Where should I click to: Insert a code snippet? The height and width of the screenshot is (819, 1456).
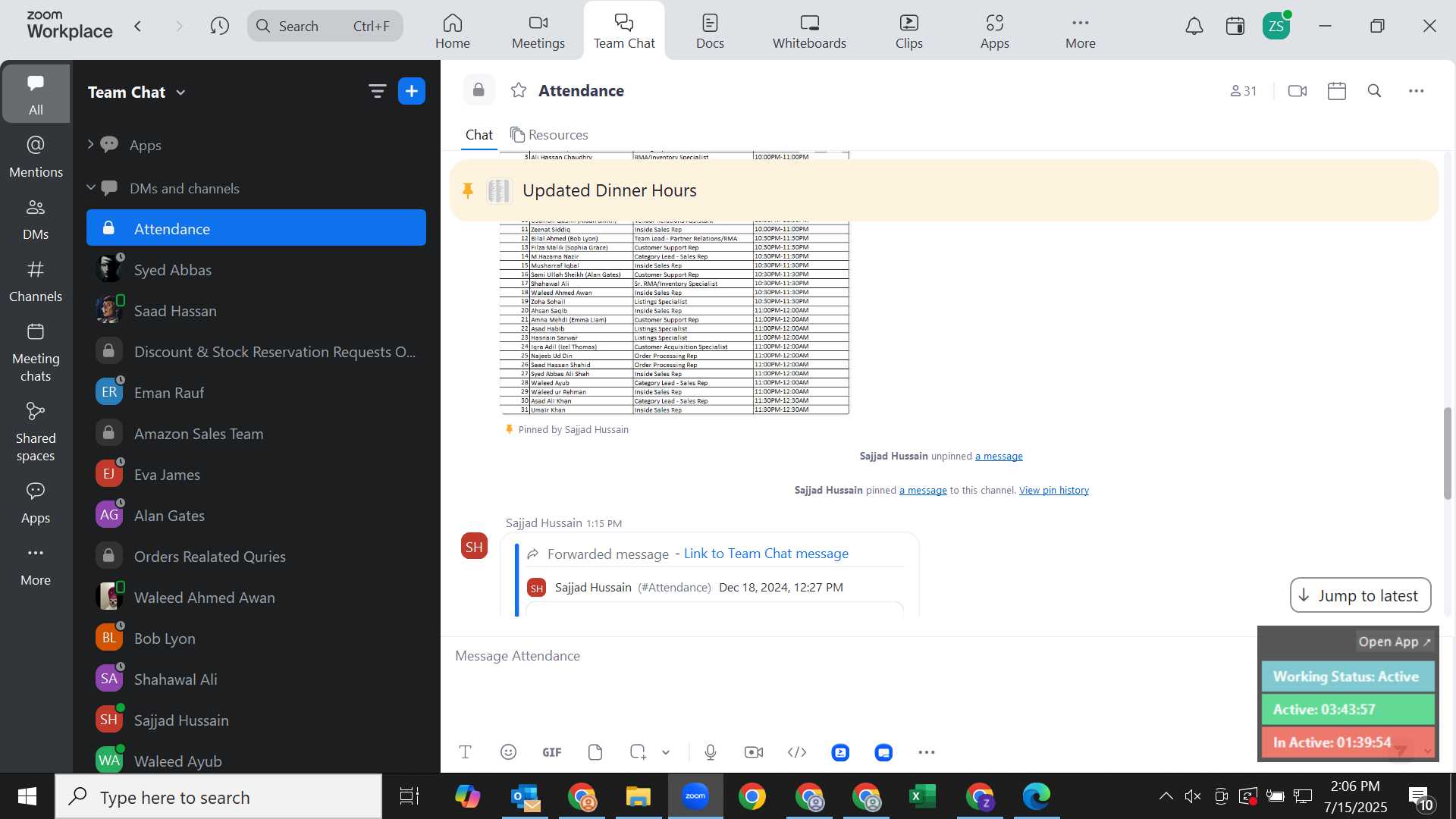tap(797, 752)
